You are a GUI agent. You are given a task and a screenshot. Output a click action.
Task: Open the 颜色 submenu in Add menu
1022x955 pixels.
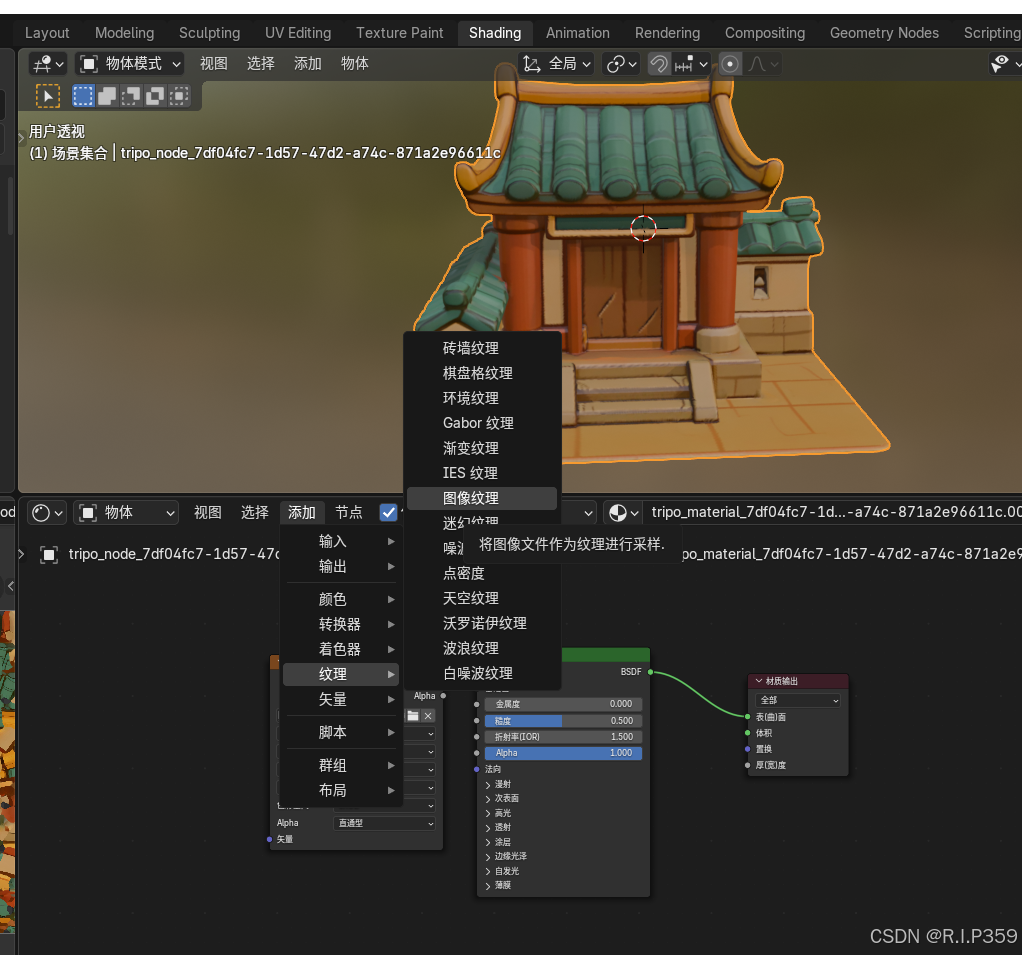tap(341, 600)
